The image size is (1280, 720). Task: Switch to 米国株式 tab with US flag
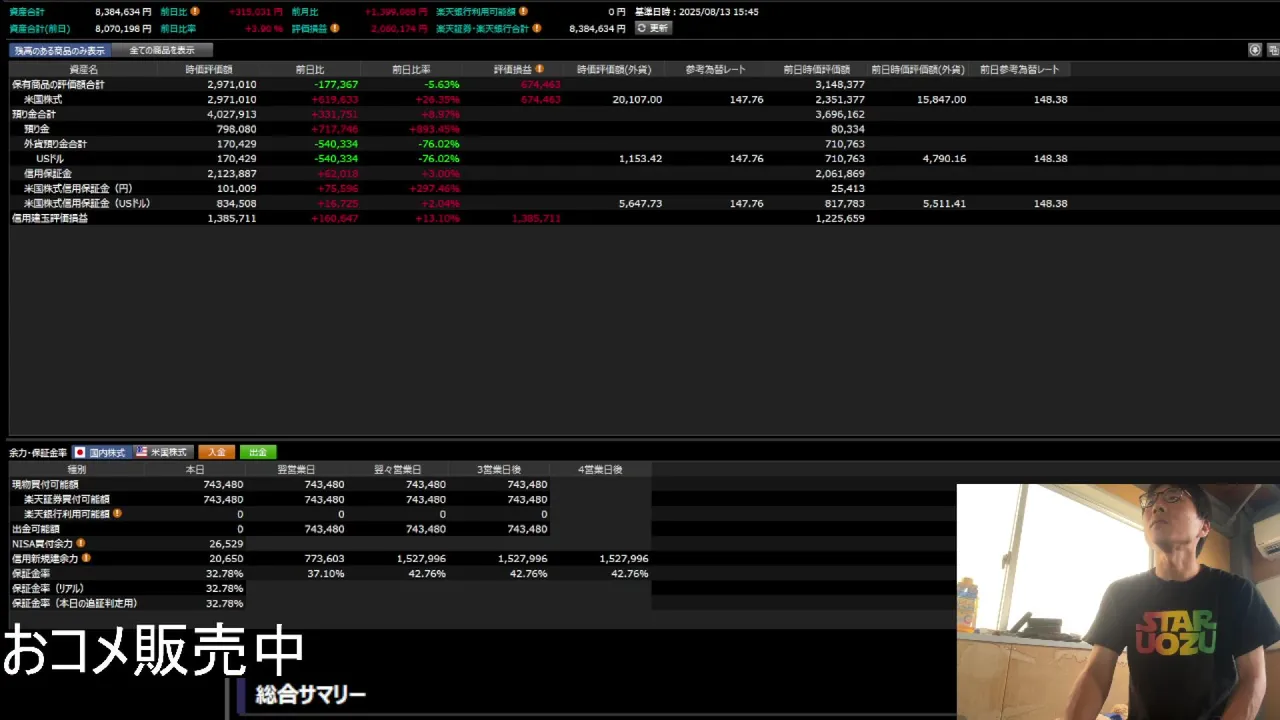coord(162,452)
